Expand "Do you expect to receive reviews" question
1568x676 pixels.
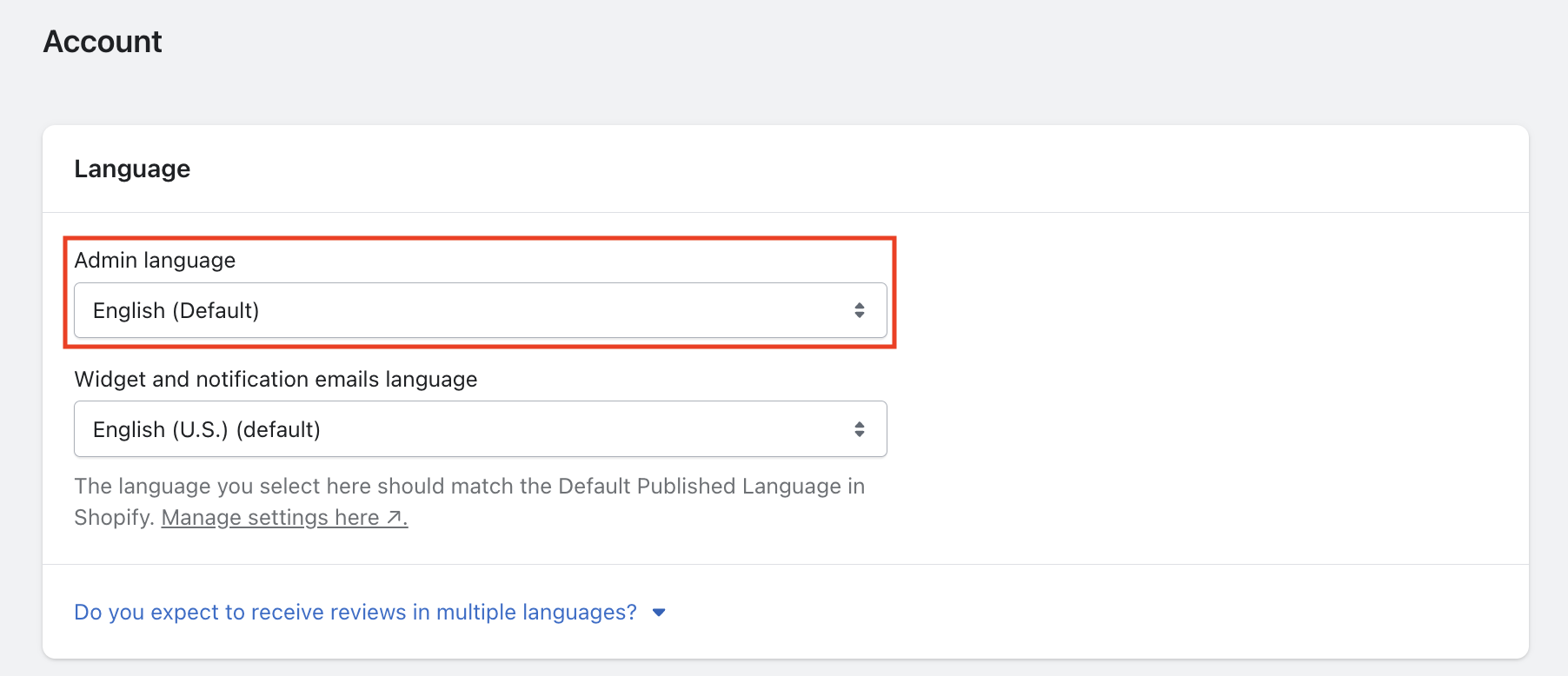355,613
